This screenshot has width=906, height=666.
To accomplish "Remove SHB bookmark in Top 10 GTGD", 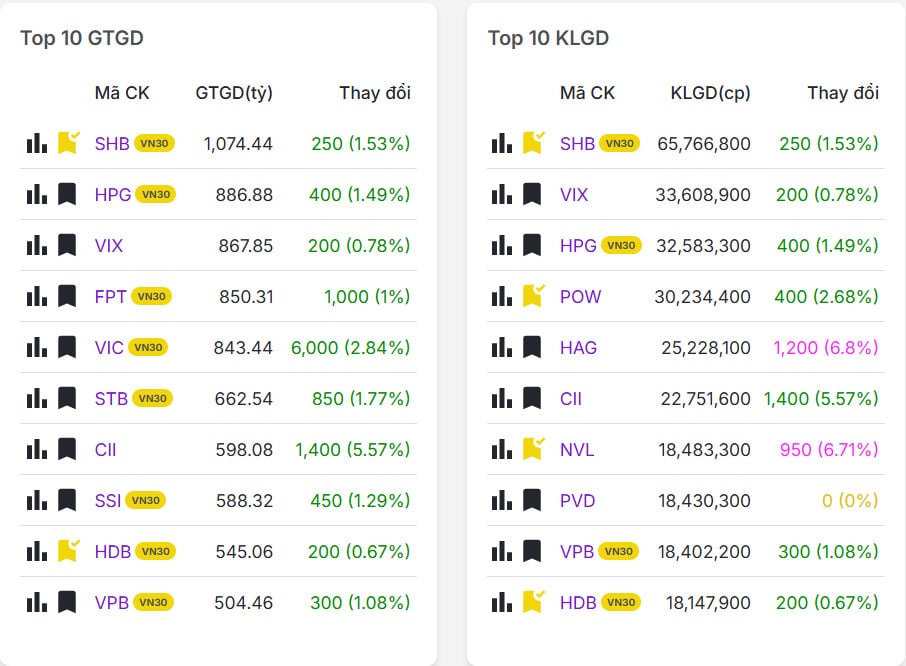I will click(x=67, y=143).
